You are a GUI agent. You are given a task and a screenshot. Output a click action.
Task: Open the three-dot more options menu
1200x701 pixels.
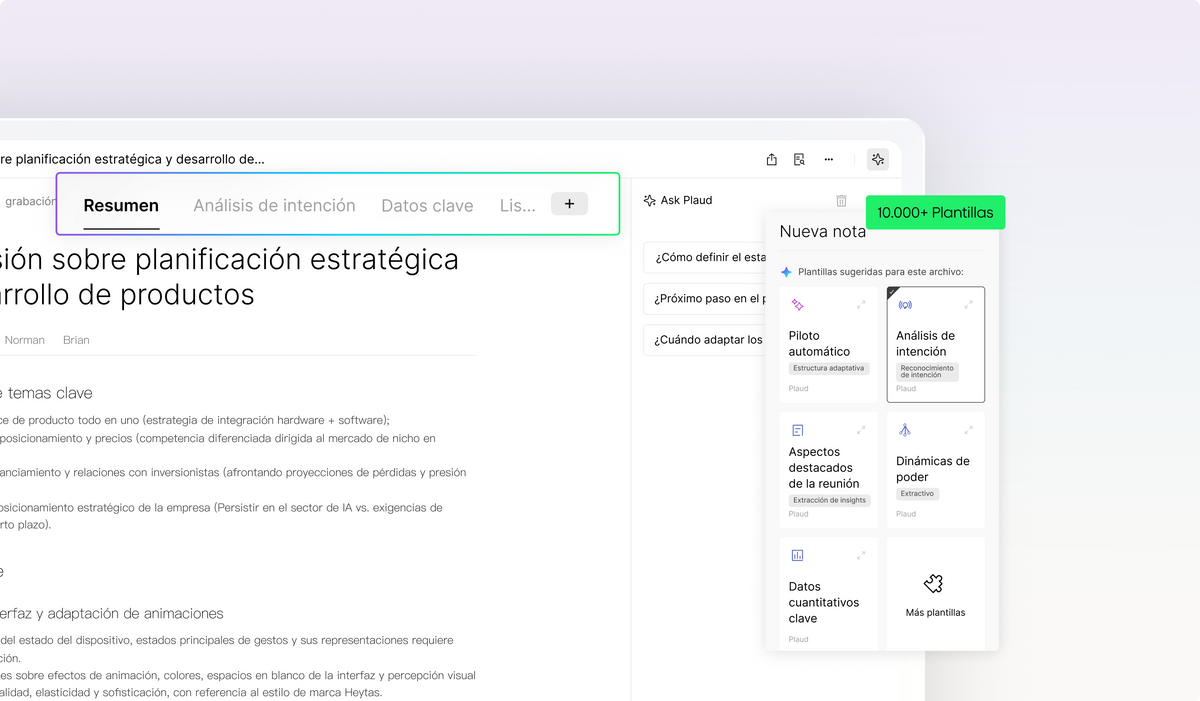point(829,159)
